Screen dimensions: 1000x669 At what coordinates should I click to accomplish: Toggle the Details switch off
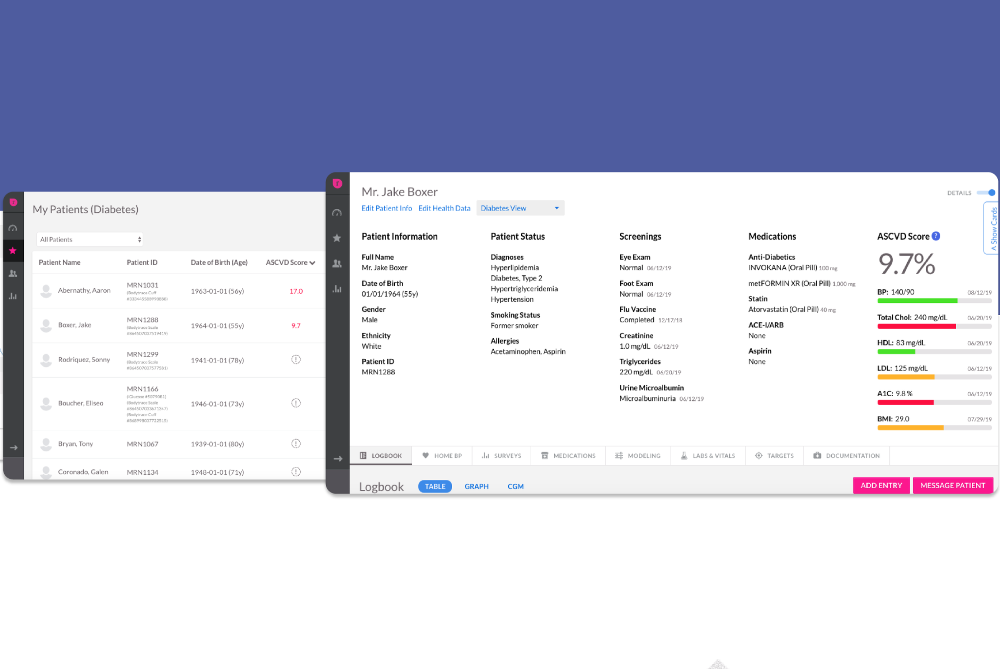[x=987, y=192]
